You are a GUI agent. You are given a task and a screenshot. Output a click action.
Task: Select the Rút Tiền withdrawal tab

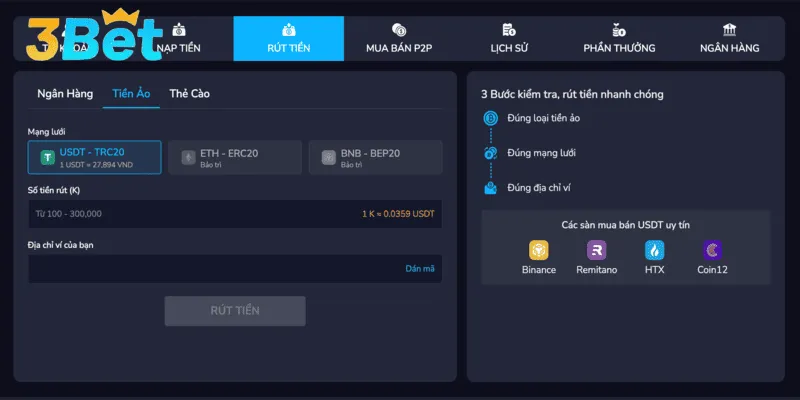[289, 39]
